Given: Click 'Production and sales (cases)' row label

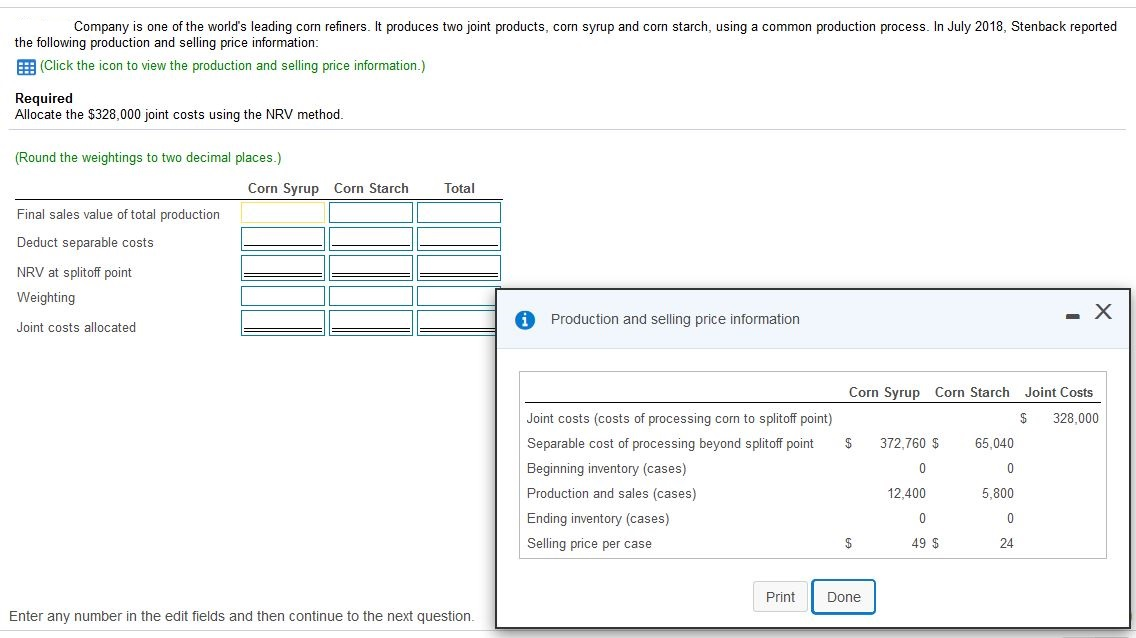Looking at the screenshot, I should (611, 494).
